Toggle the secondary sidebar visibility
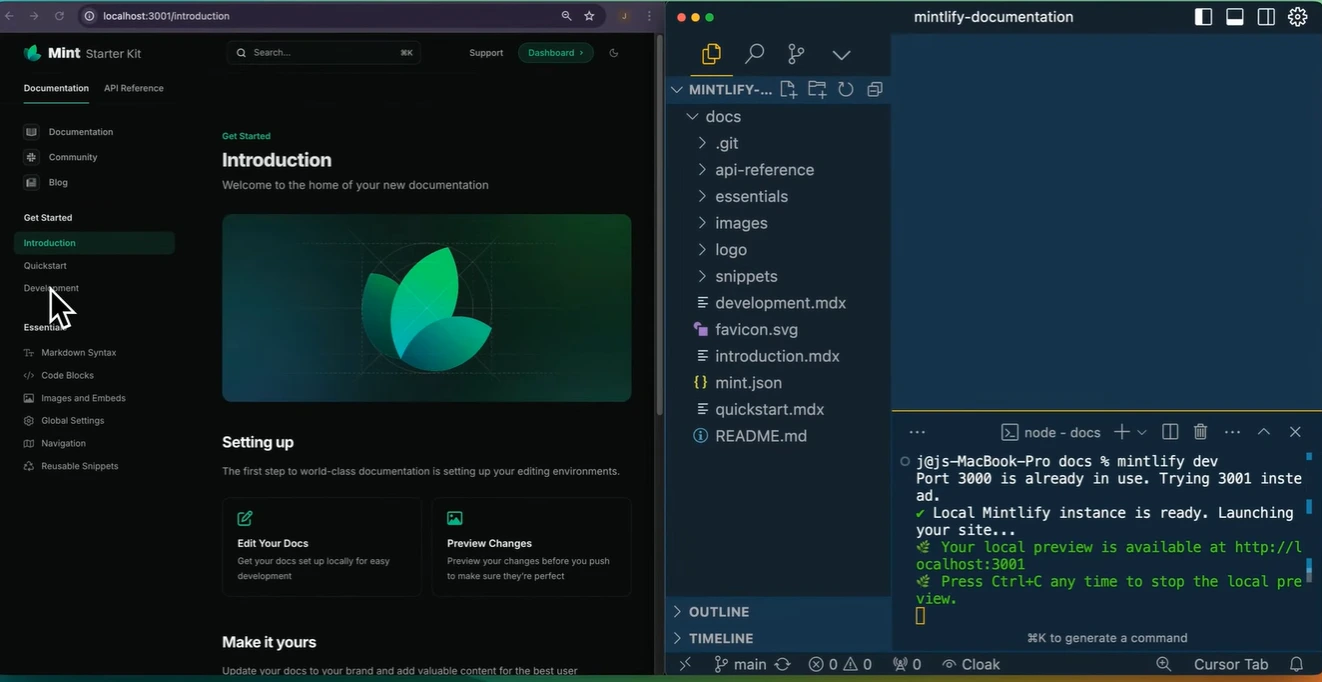Screen dimensions: 1322x682 pos(1266,16)
